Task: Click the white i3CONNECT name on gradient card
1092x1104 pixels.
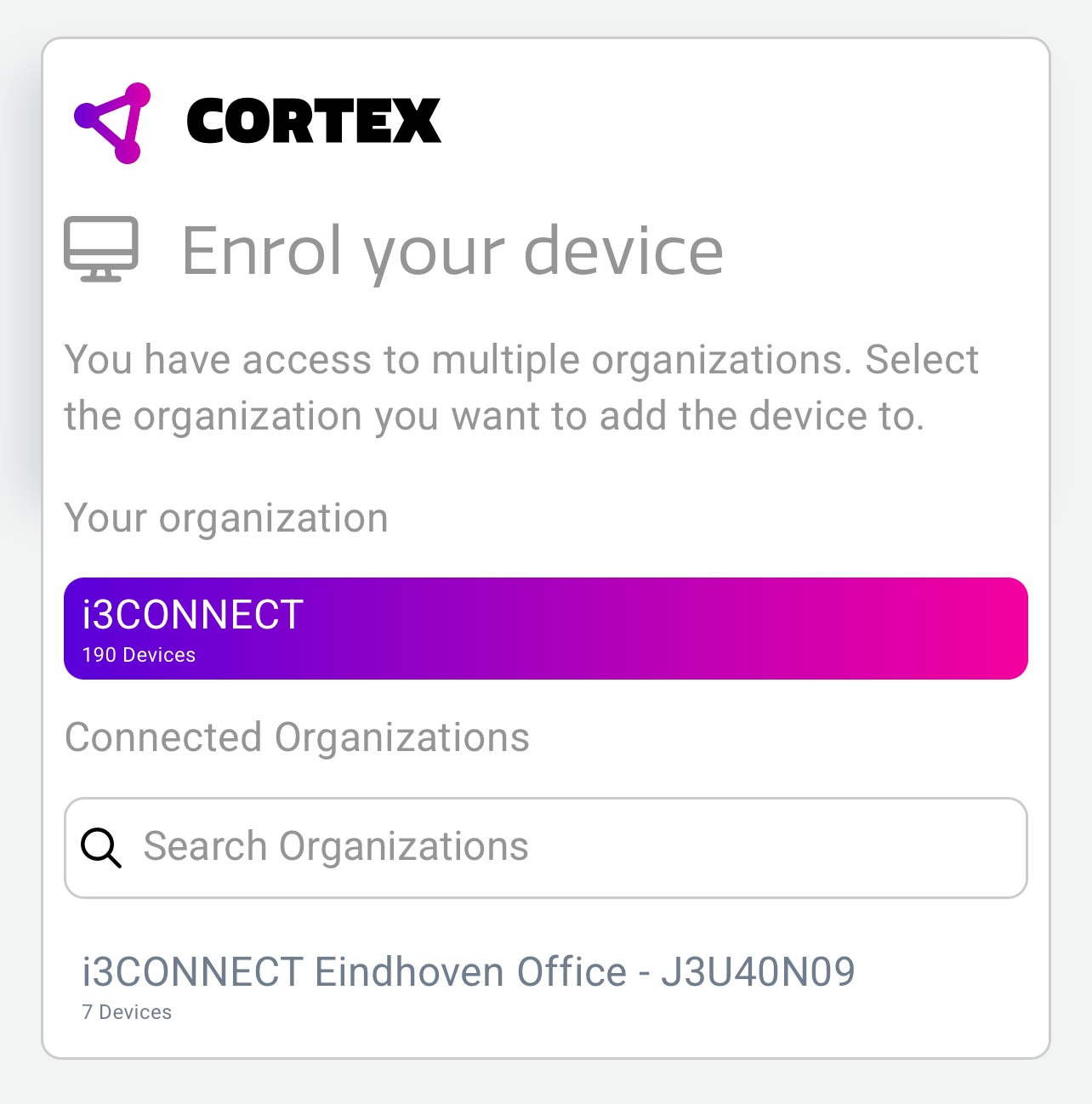Action: click(x=193, y=615)
